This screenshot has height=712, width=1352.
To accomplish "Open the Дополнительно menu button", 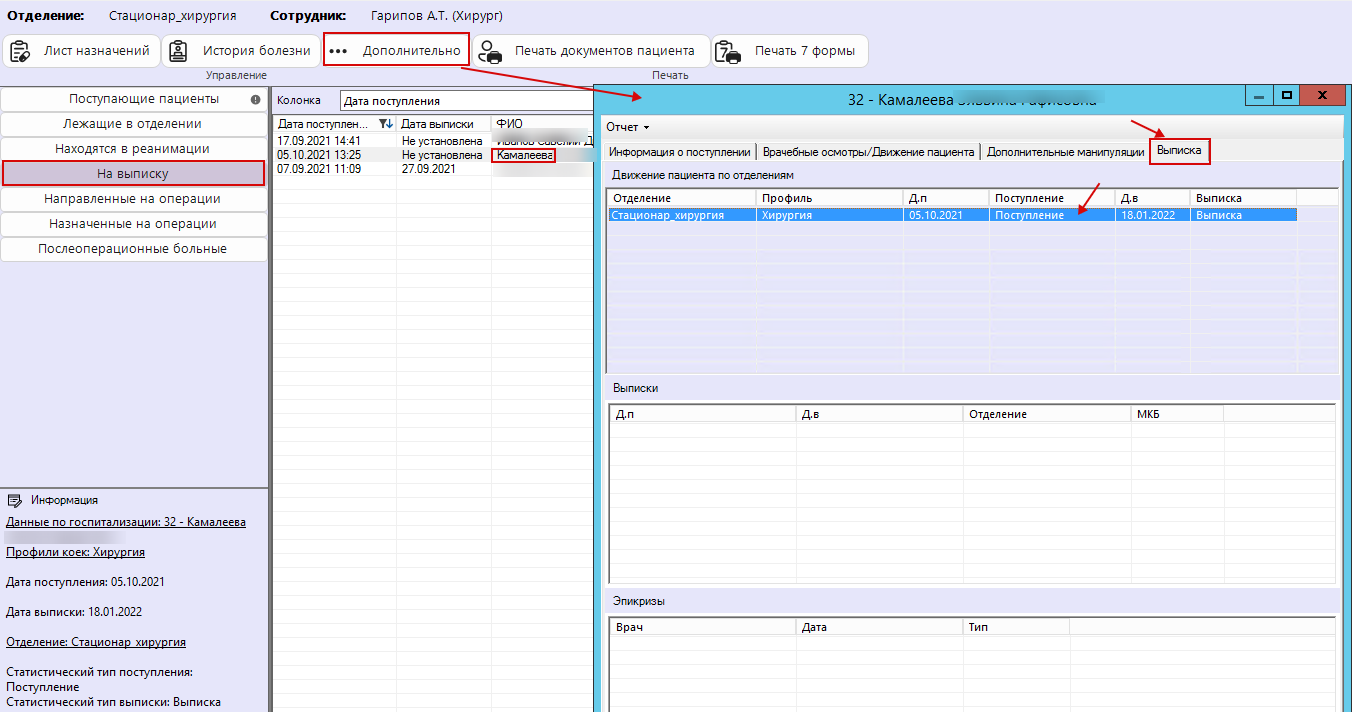I will tap(396, 51).
